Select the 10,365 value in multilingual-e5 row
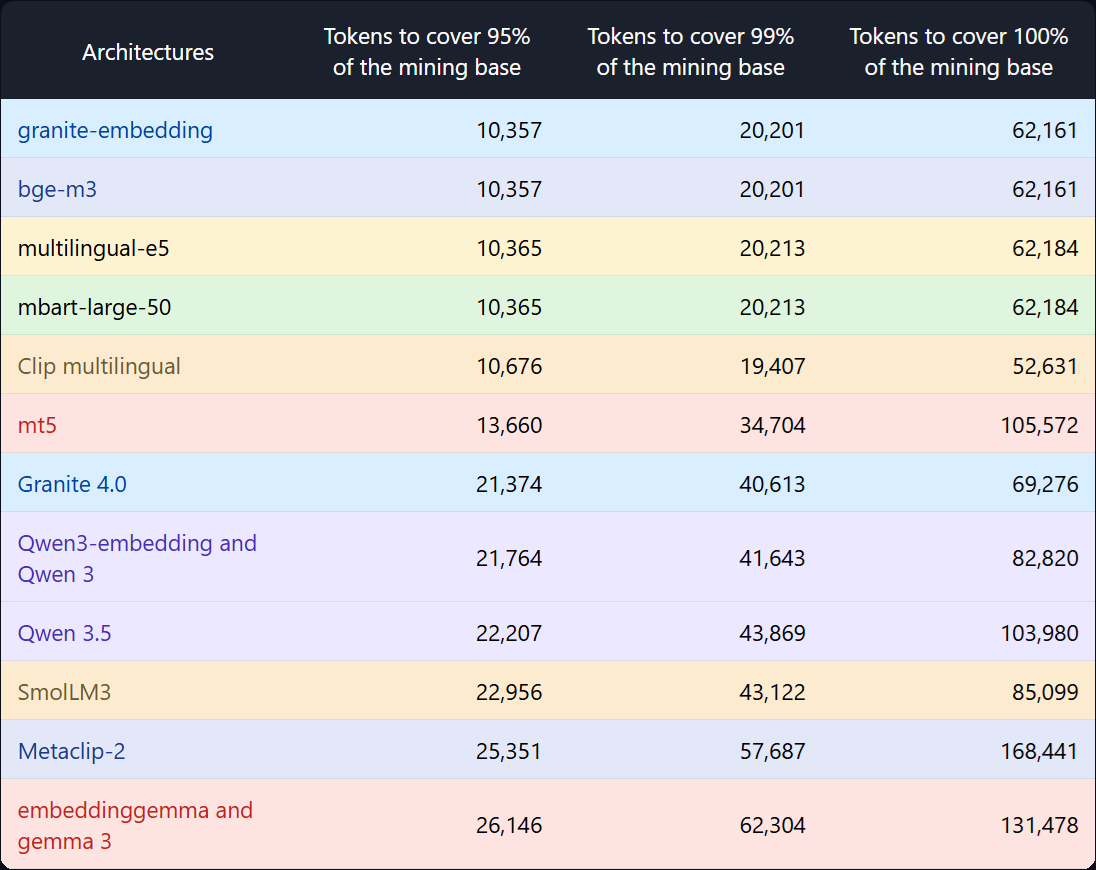This screenshot has height=870, width=1096. click(x=509, y=249)
